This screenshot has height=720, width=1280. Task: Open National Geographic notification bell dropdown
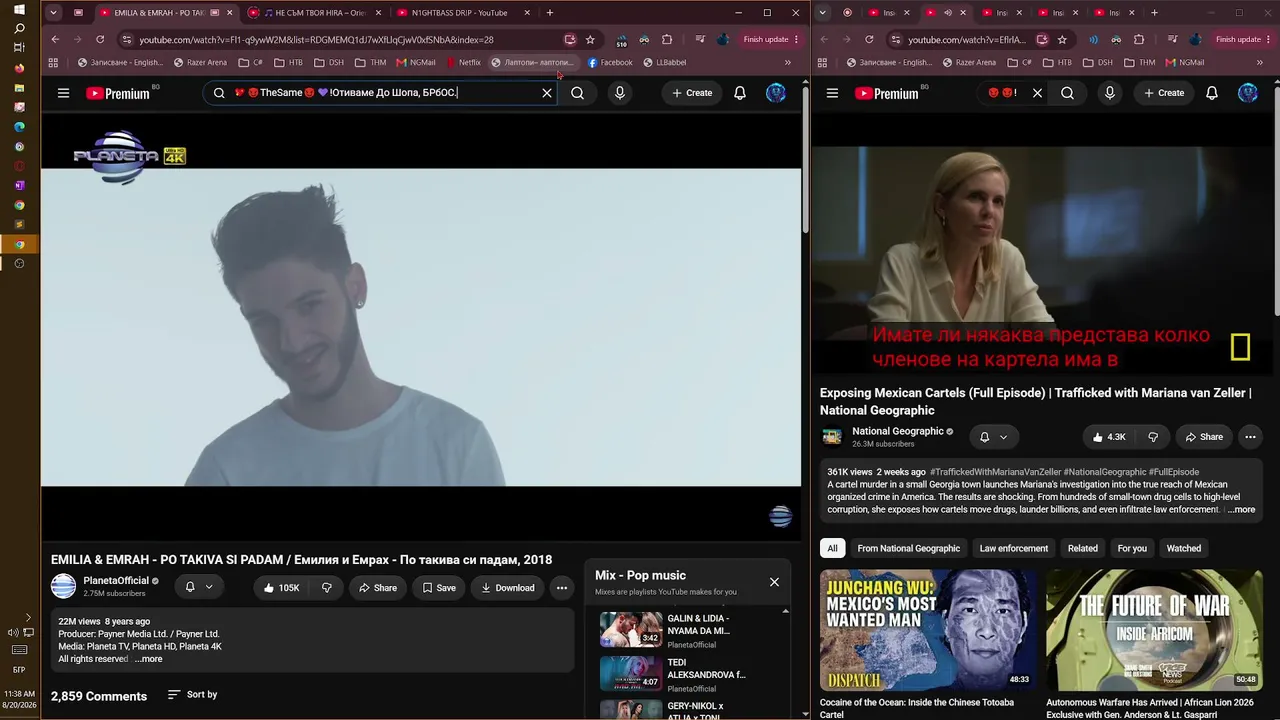pyautogui.click(x=993, y=437)
